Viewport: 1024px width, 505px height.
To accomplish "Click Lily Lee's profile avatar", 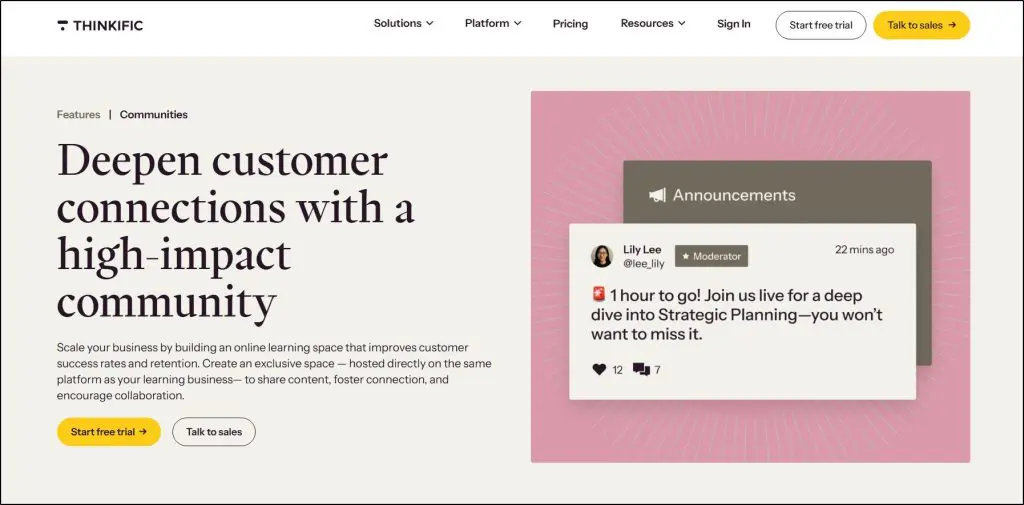I will 602,256.
